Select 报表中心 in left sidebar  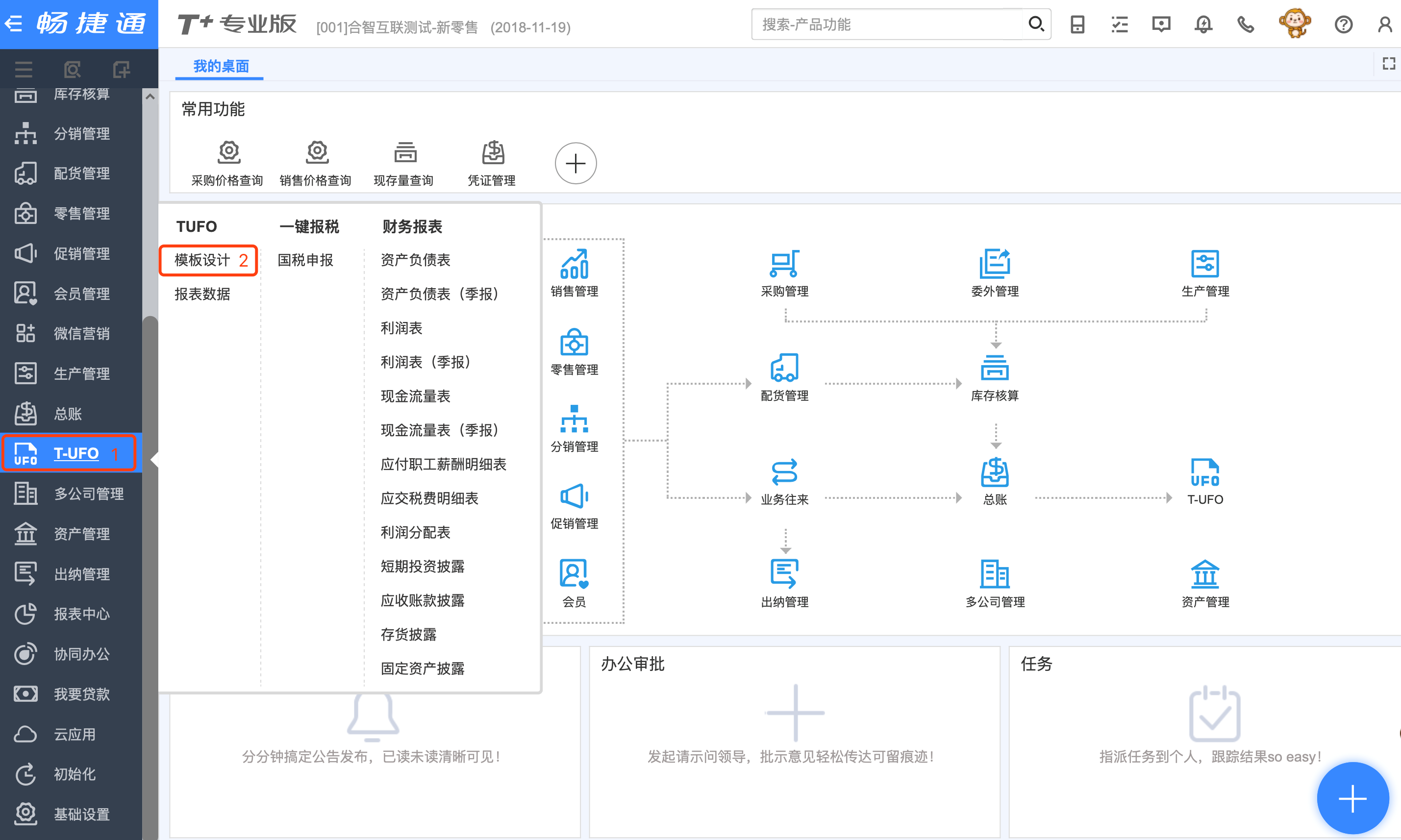point(71,614)
